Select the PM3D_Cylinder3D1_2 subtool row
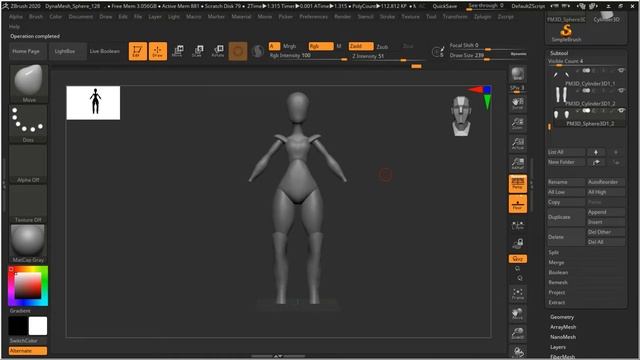This screenshot has width=640, height=360. [x=587, y=97]
